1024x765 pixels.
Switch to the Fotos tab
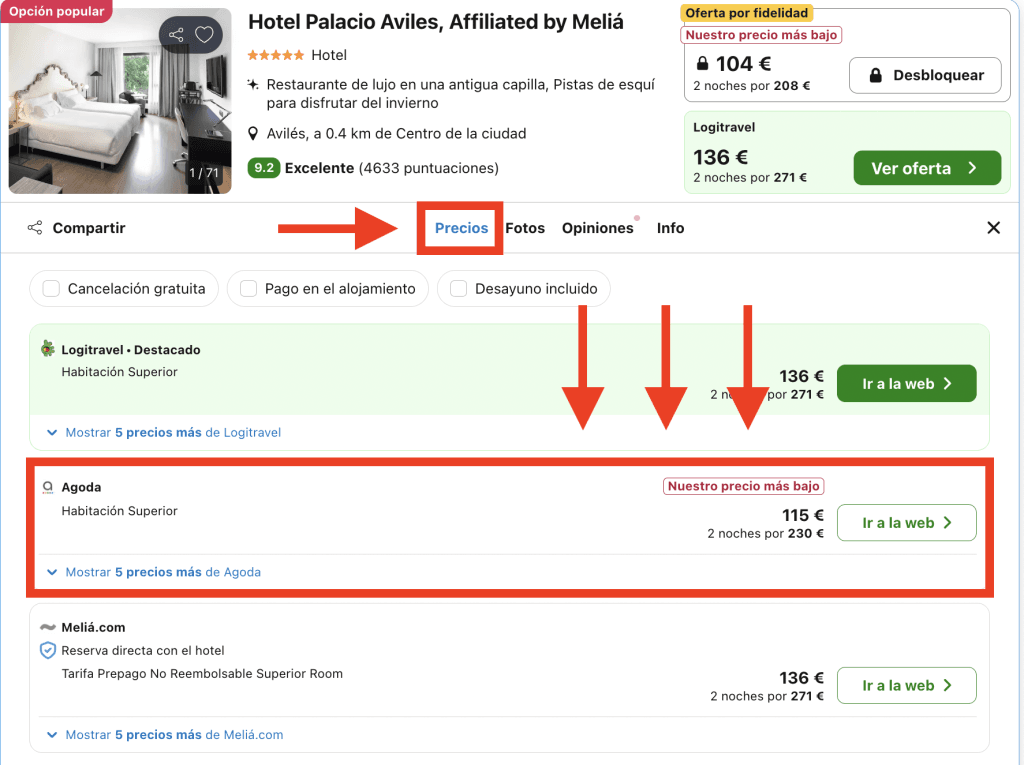(x=525, y=228)
